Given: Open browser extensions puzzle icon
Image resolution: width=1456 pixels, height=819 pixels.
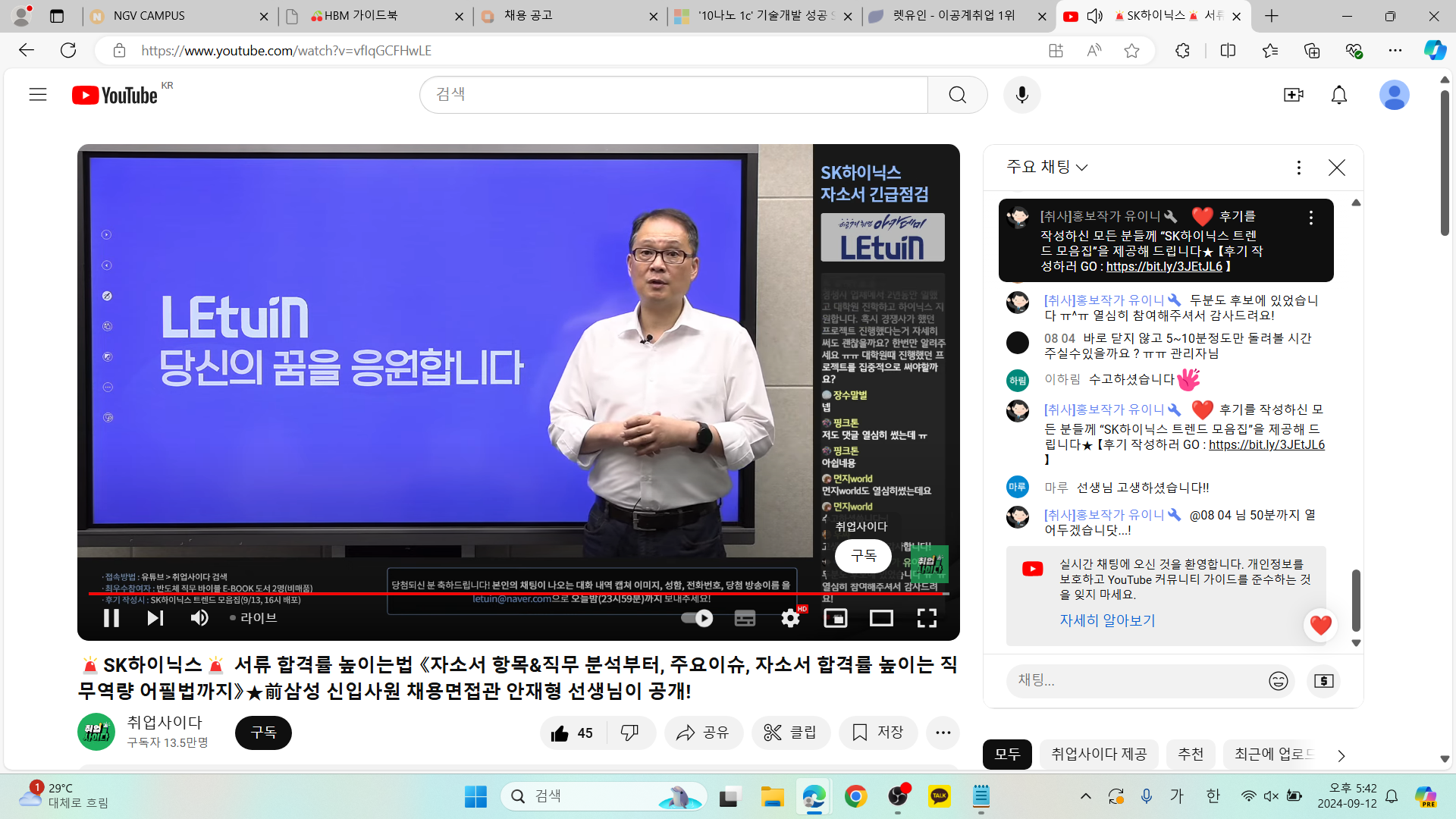Looking at the screenshot, I should pos(1182,51).
